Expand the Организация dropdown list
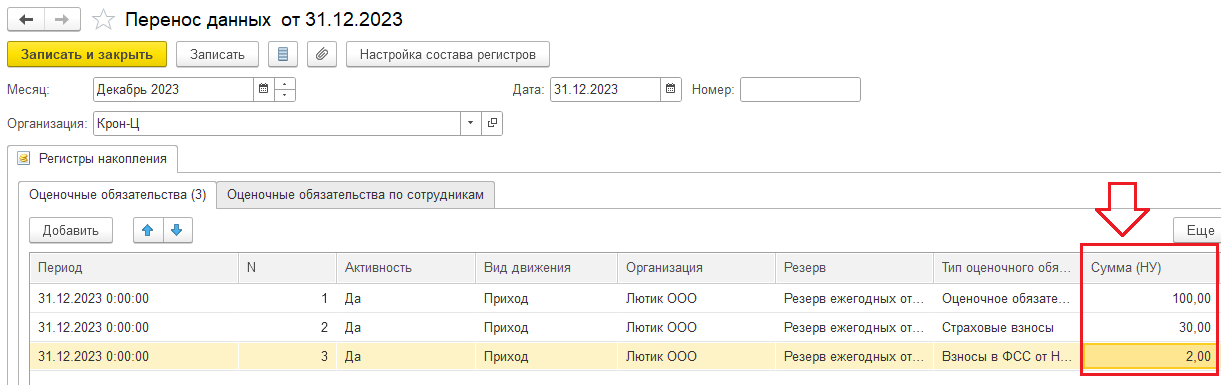This screenshot has width=1221, height=385. [471, 124]
